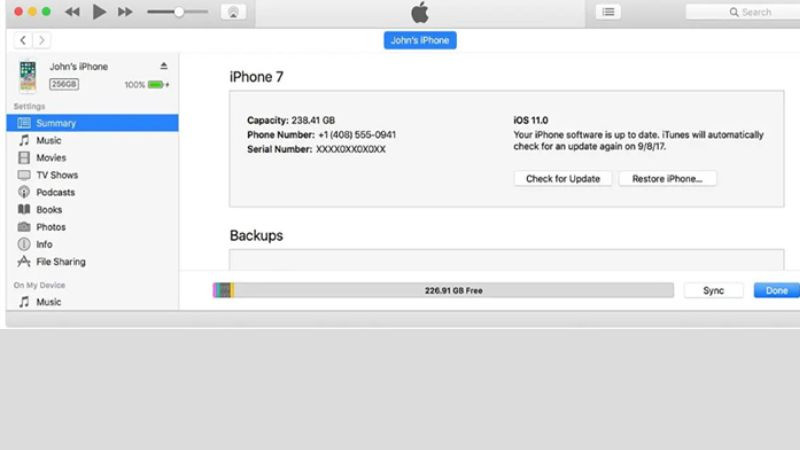Click the colored used-storage segment

click(223, 290)
